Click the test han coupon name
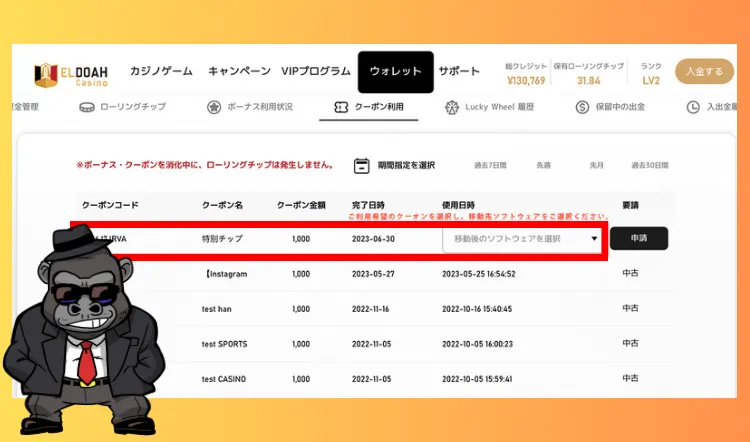The width and height of the screenshot is (750, 442). 217,309
